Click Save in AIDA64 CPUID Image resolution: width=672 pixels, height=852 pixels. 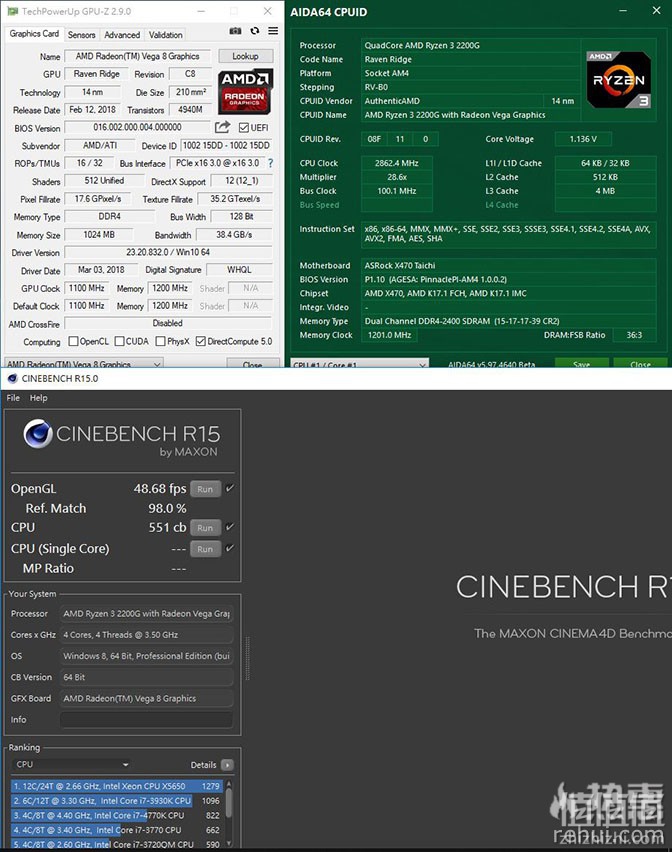click(581, 364)
